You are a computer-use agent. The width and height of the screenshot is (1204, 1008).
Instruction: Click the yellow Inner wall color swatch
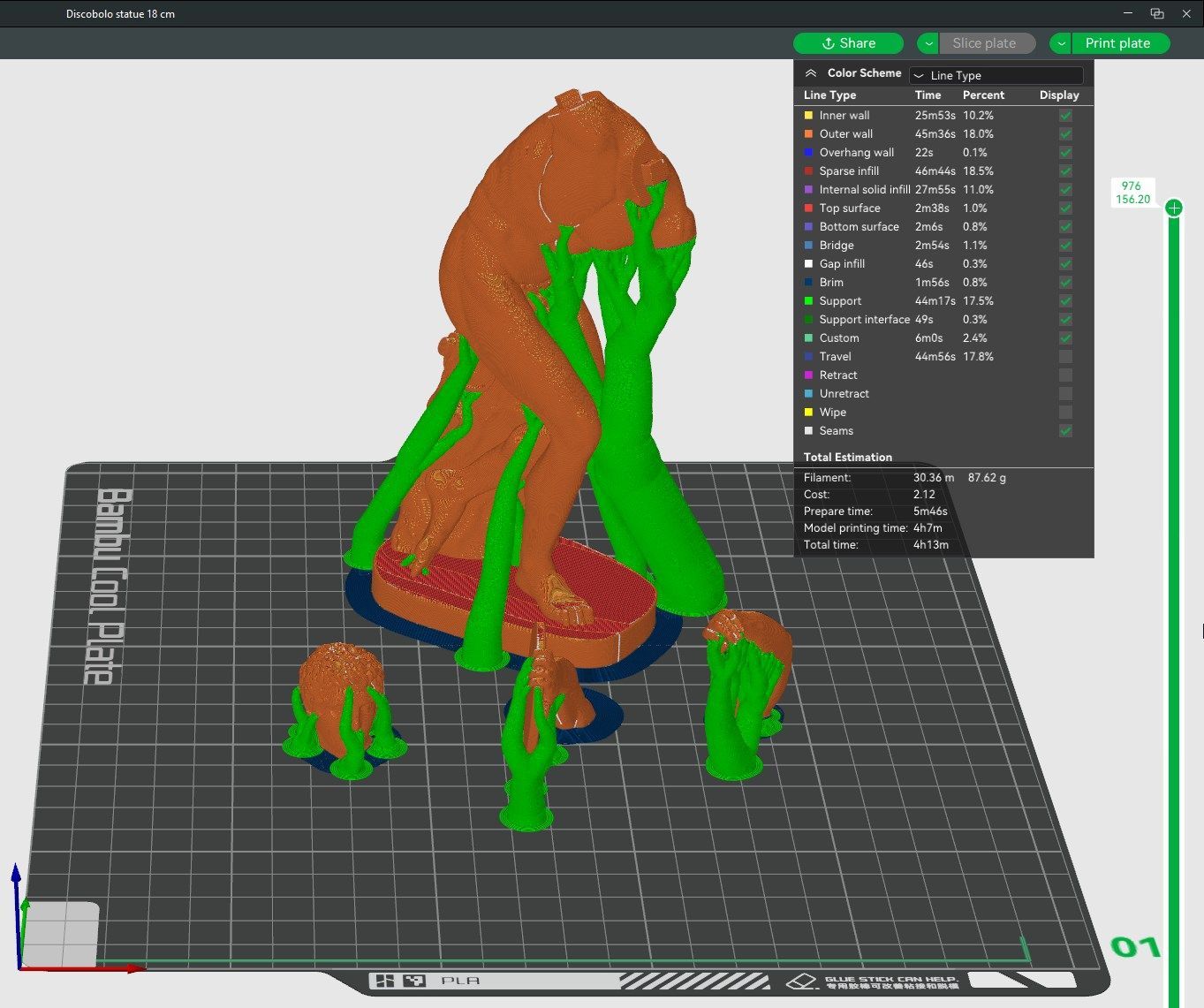pyautogui.click(x=808, y=116)
